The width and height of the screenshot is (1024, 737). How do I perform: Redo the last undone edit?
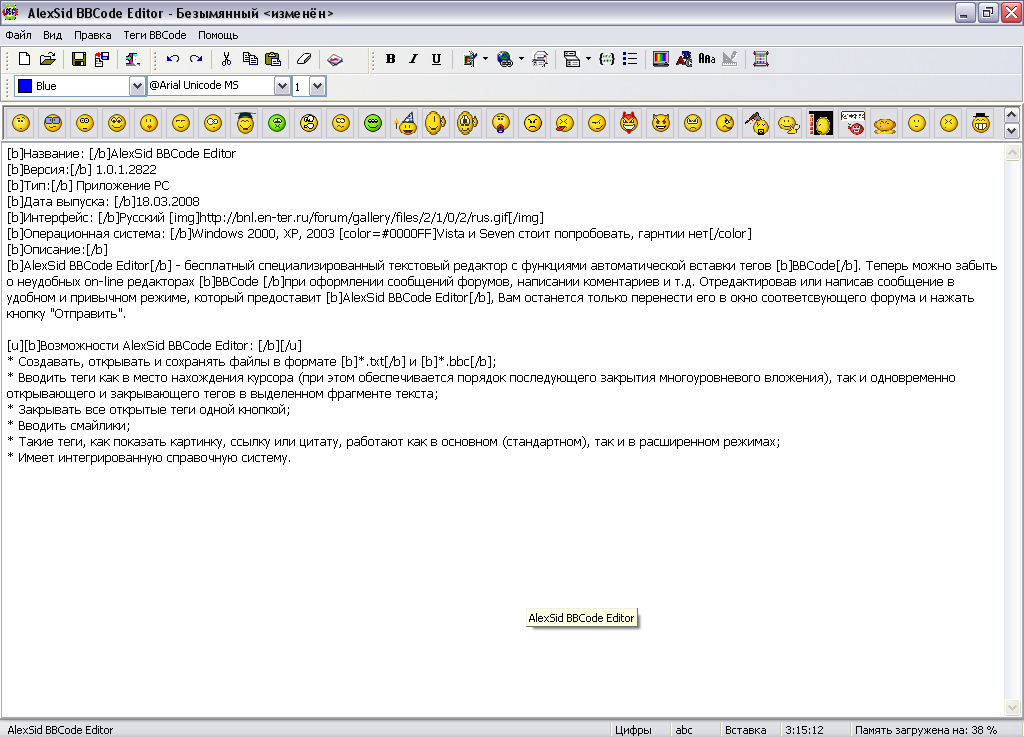click(196, 59)
